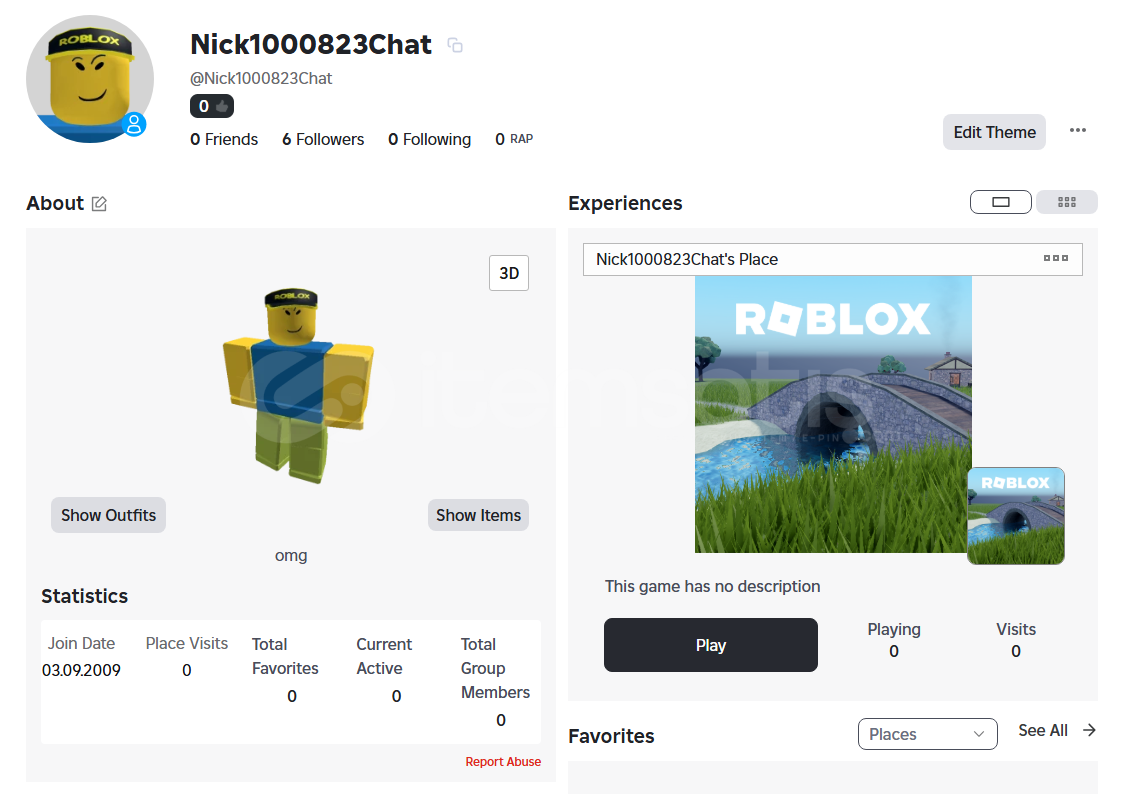Switch Experiences to slideshow view
Image resolution: width=1139 pixels, height=794 pixels.
pyautogui.click(x=1001, y=202)
